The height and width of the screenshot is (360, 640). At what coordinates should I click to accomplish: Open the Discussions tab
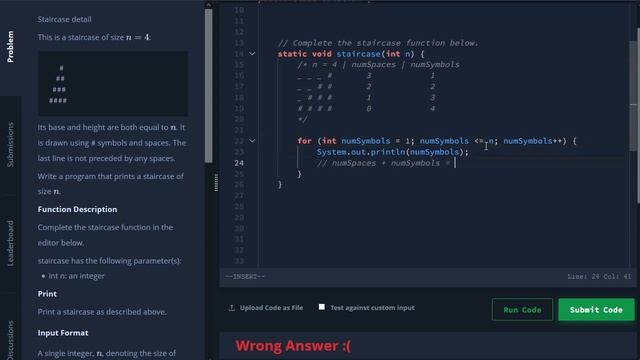[x=11, y=340]
